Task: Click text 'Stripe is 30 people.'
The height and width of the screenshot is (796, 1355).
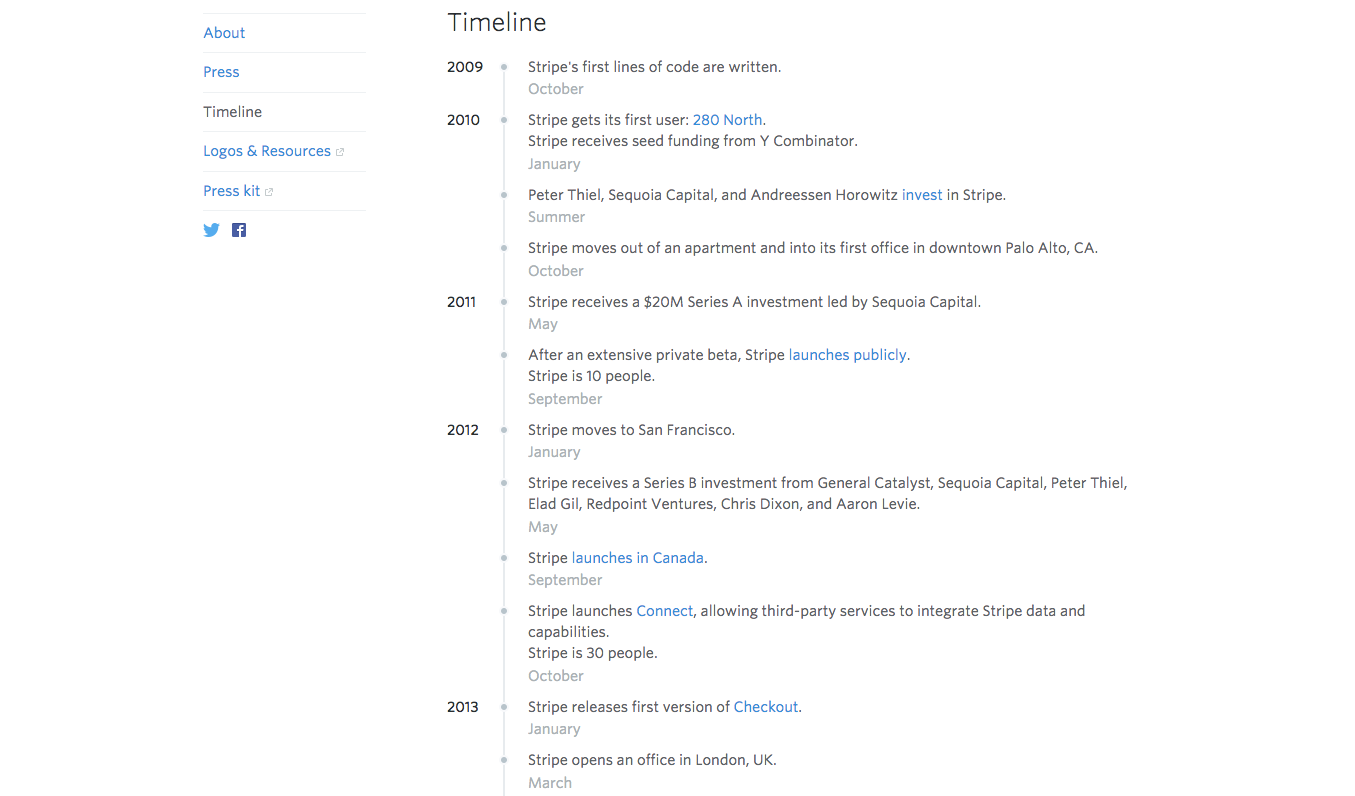Action: click(592, 653)
